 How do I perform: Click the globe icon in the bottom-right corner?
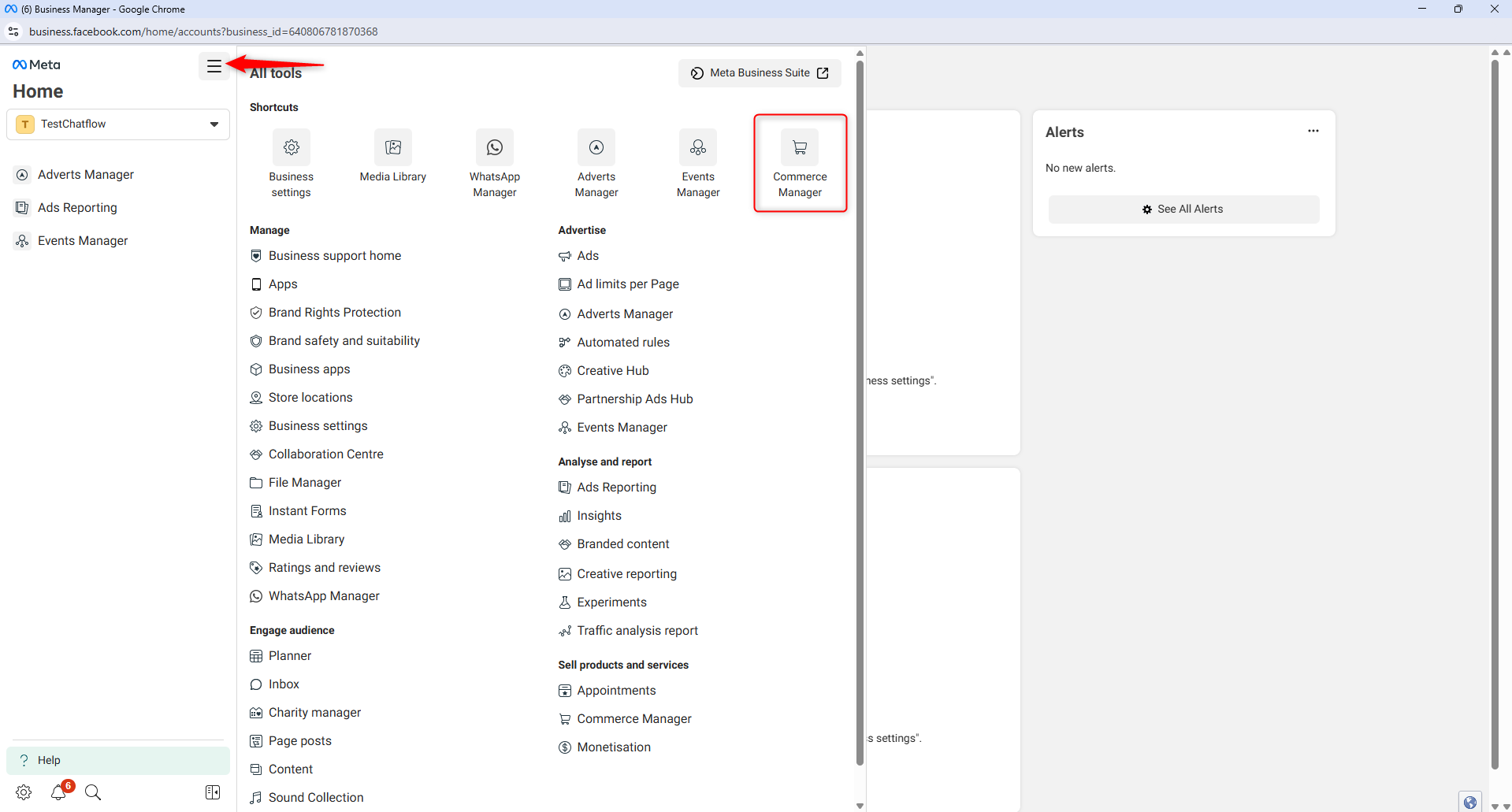point(1470,802)
